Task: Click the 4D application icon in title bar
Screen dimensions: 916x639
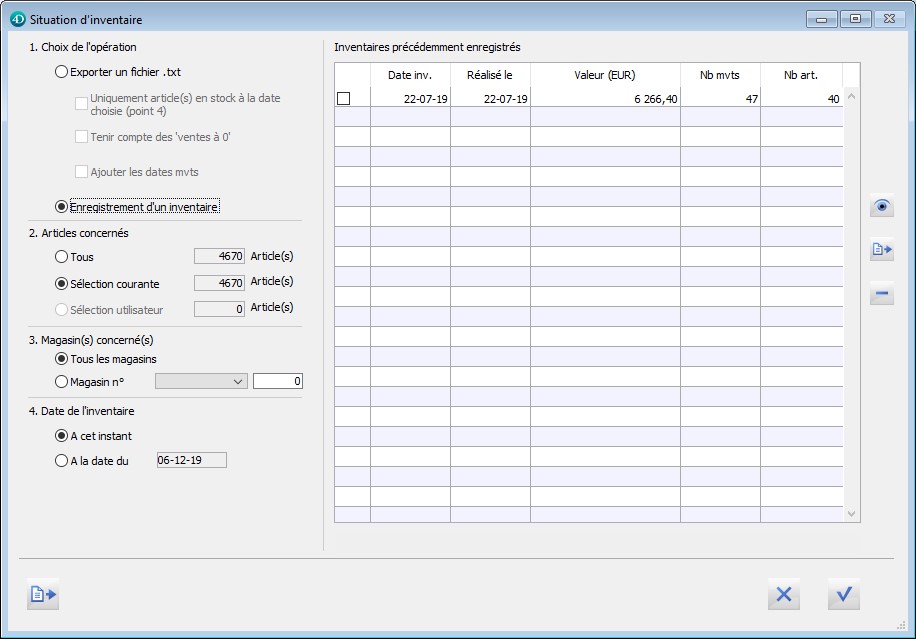Action: 17,19
